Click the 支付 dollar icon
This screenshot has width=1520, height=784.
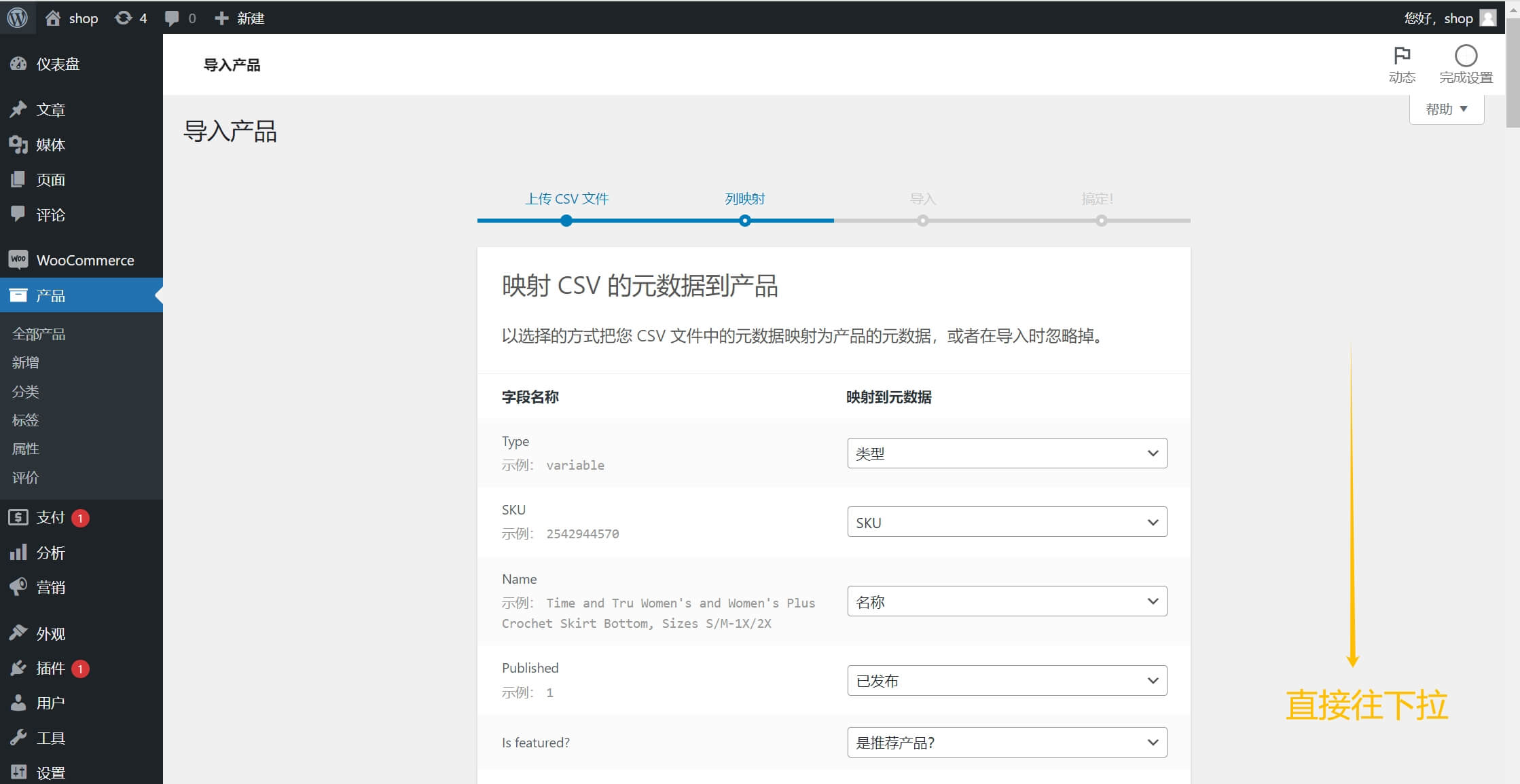click(x=18, y=517)
